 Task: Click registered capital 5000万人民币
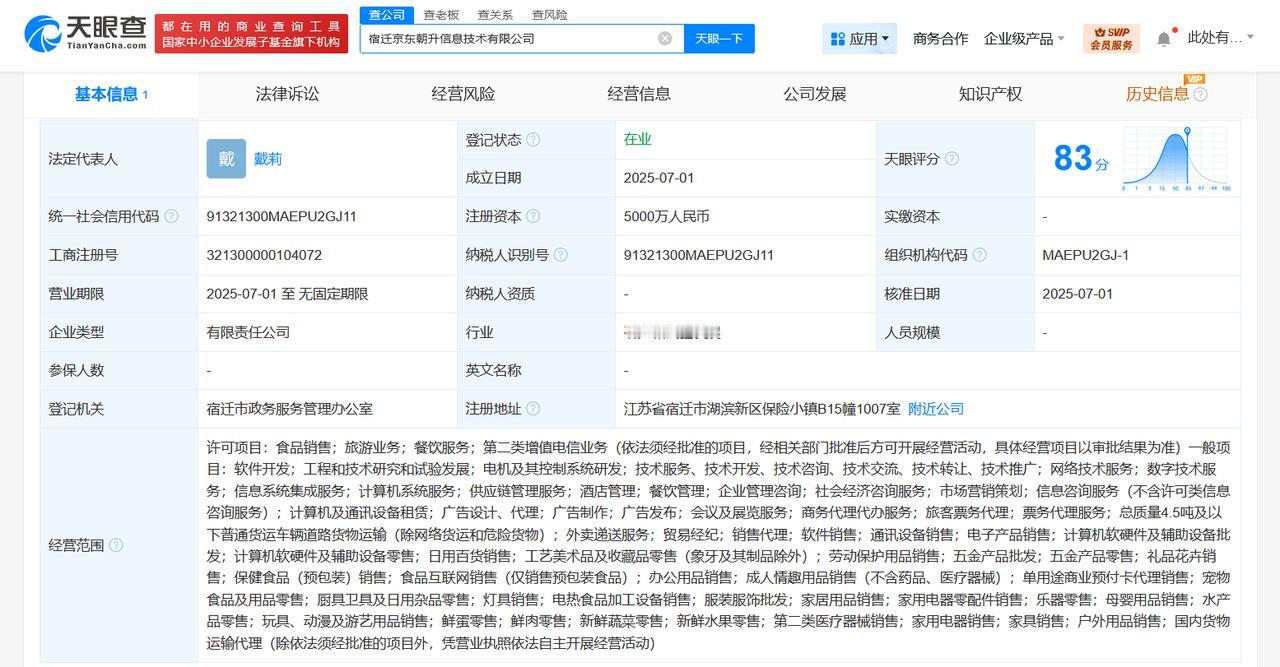click(666, 216)
